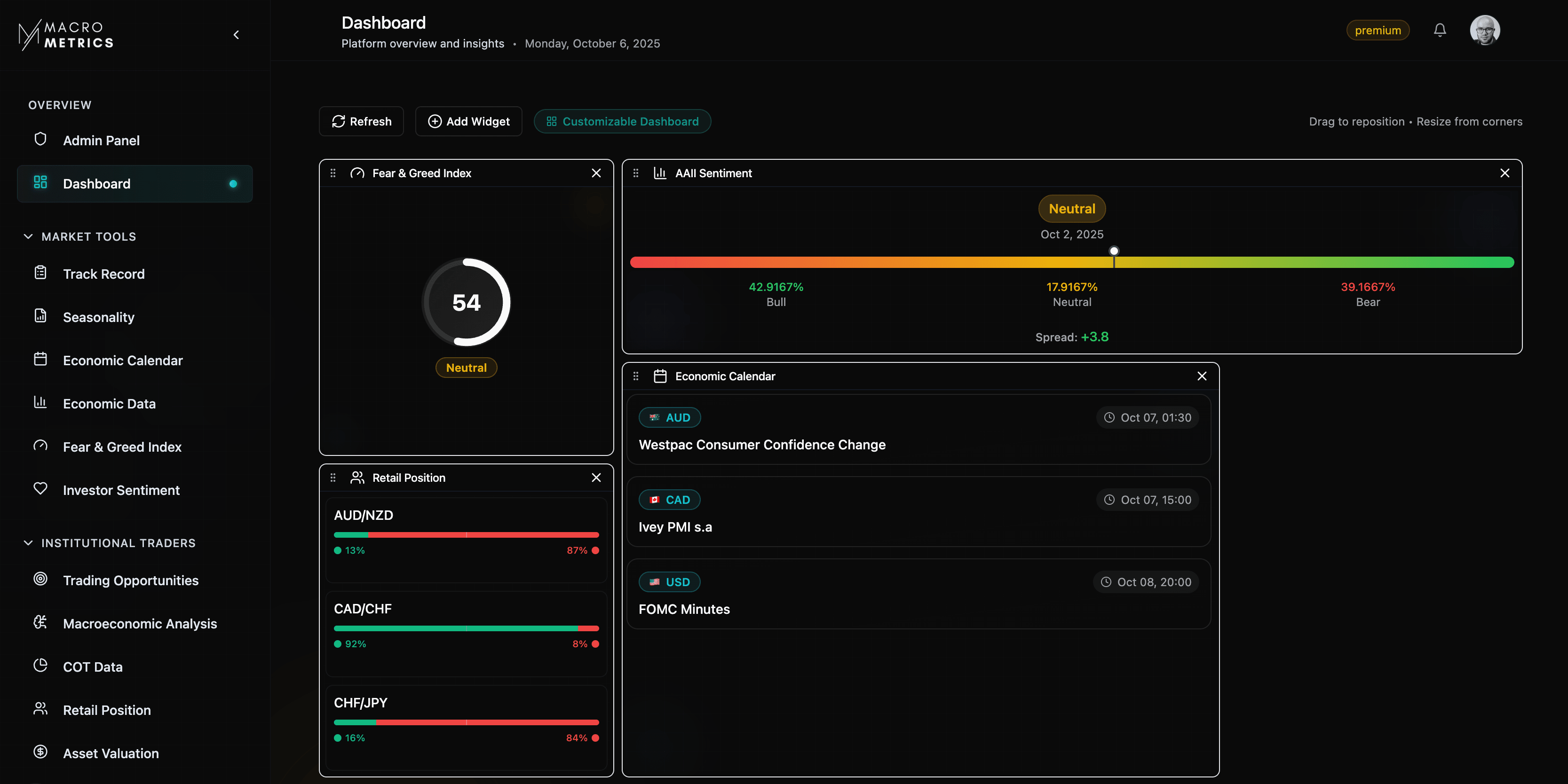Image resolution: width=1568 pixels, height=784 pixels.
Task: Close the Retail Position widget
Action: (x=596, y=478)
